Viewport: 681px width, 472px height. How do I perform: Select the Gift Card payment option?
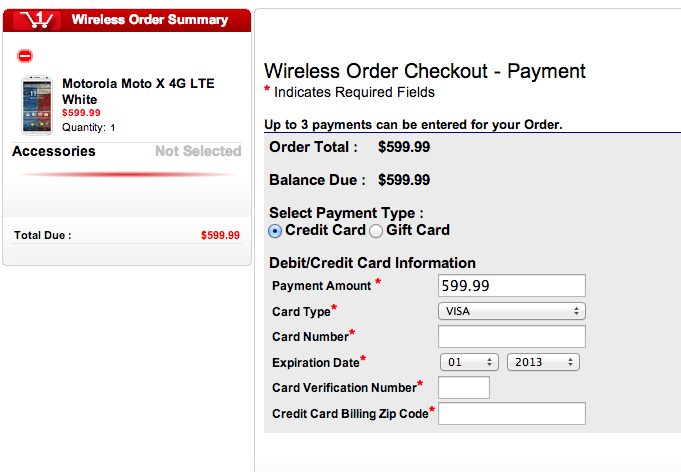tap(376, 231)
